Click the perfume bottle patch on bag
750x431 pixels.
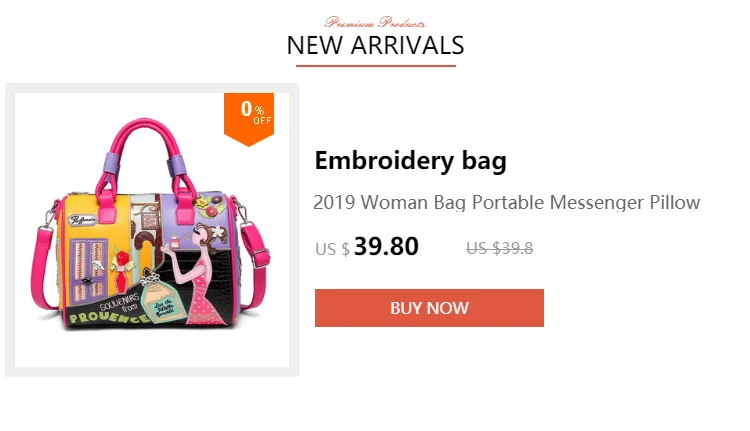[160, 299]
